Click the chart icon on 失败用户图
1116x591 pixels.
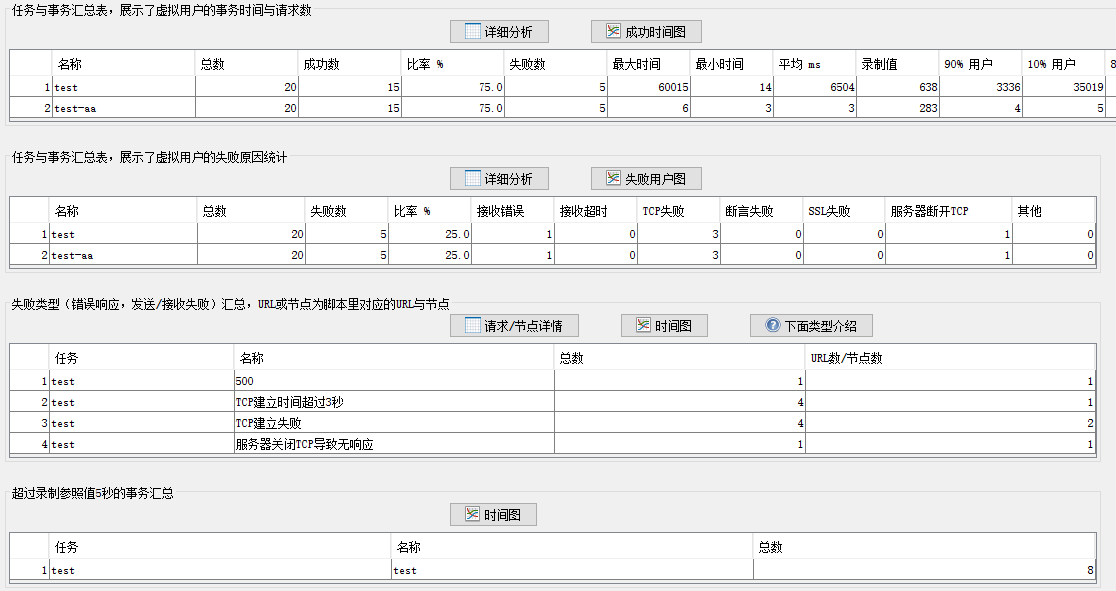pyautogui.click(x=614, y=179)
